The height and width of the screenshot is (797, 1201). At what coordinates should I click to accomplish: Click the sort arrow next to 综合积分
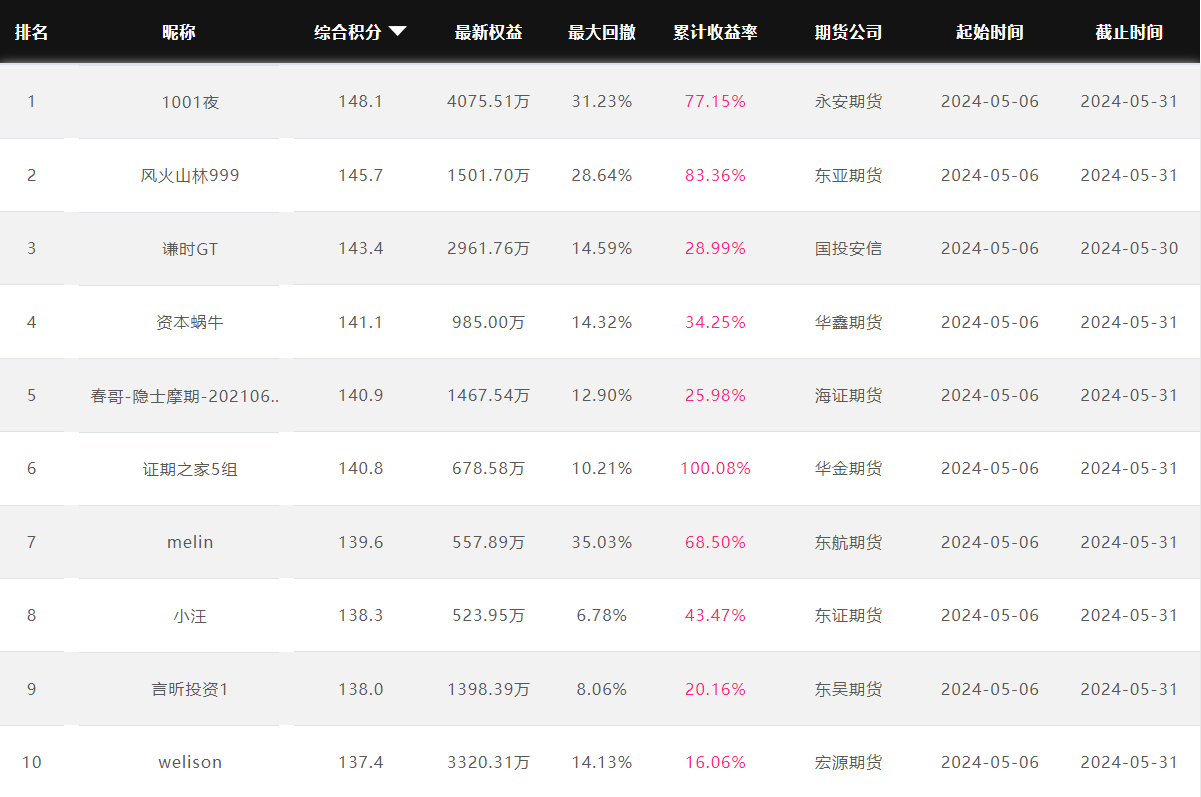(x=397, y=32)
